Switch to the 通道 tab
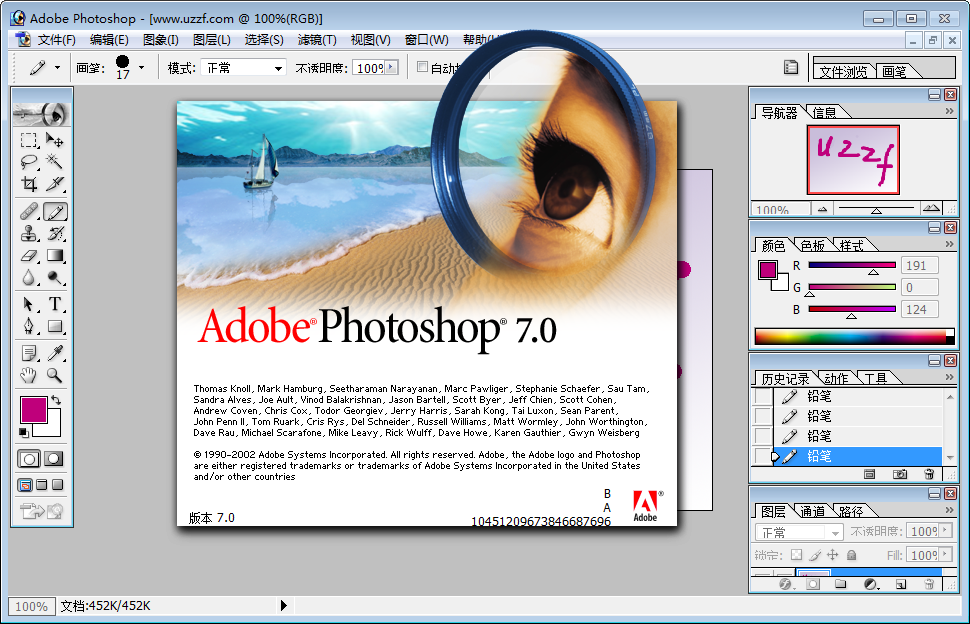 812,511
